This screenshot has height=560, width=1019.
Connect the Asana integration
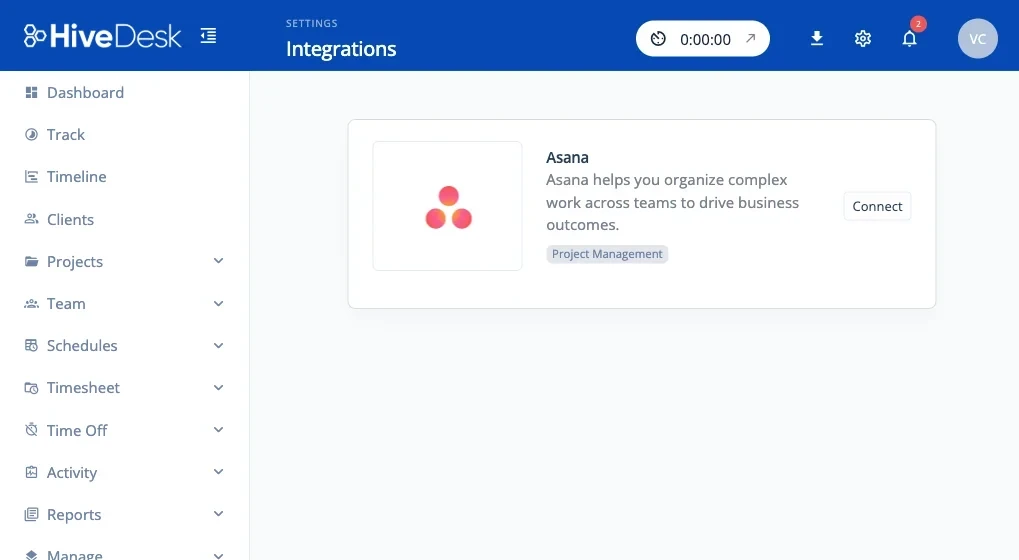877,206
